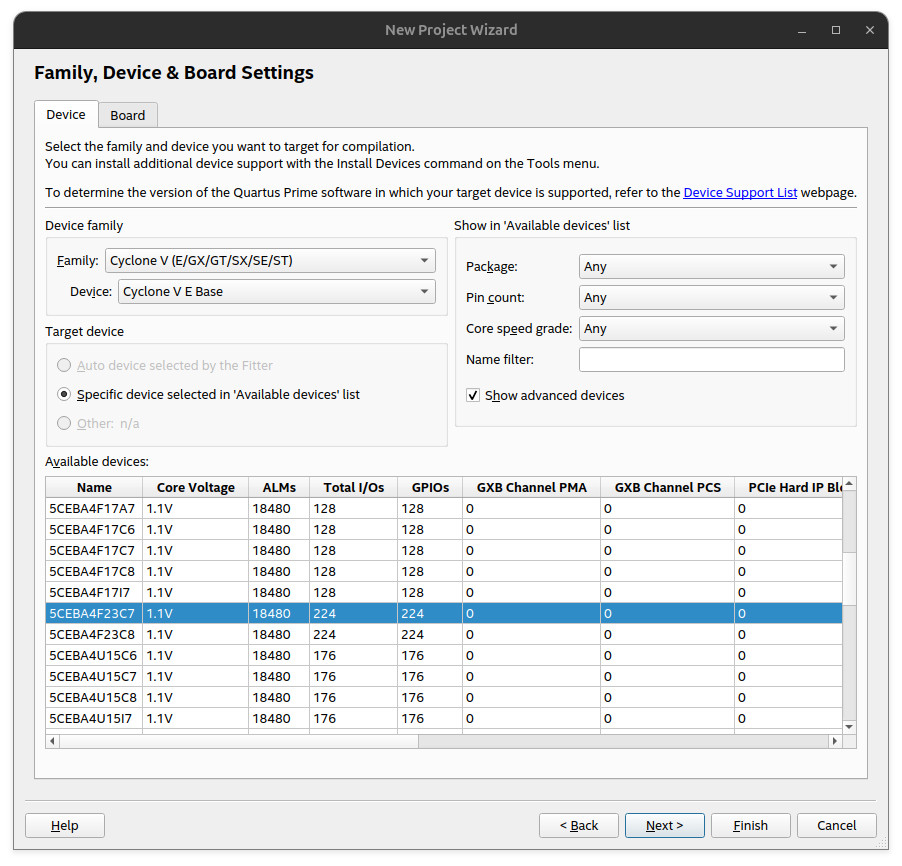Open the Device Support List link
This screenshot has height=866, width=902.
pyautogui.click(x=740, y=193)
